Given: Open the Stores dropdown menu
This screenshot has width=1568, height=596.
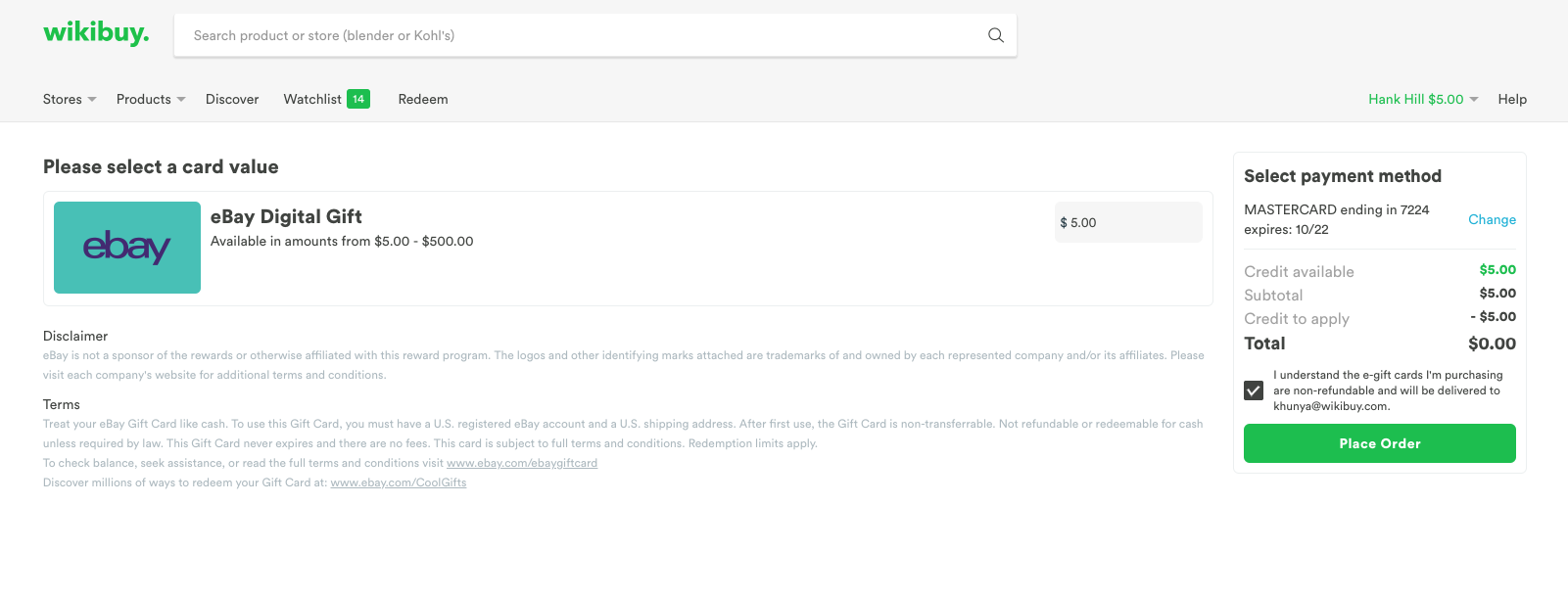Looking at the screenshot, I should pos(70,99).
